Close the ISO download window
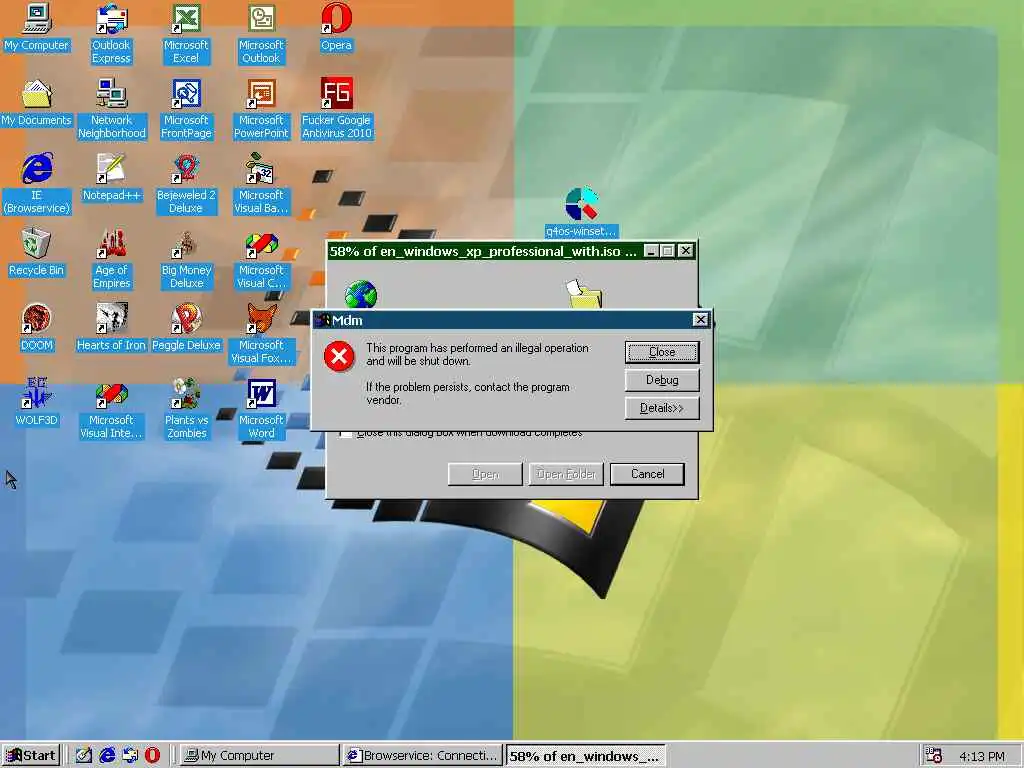Viewport: 1024px width, 768px height. pyautogui.click(x=685, y=251)
